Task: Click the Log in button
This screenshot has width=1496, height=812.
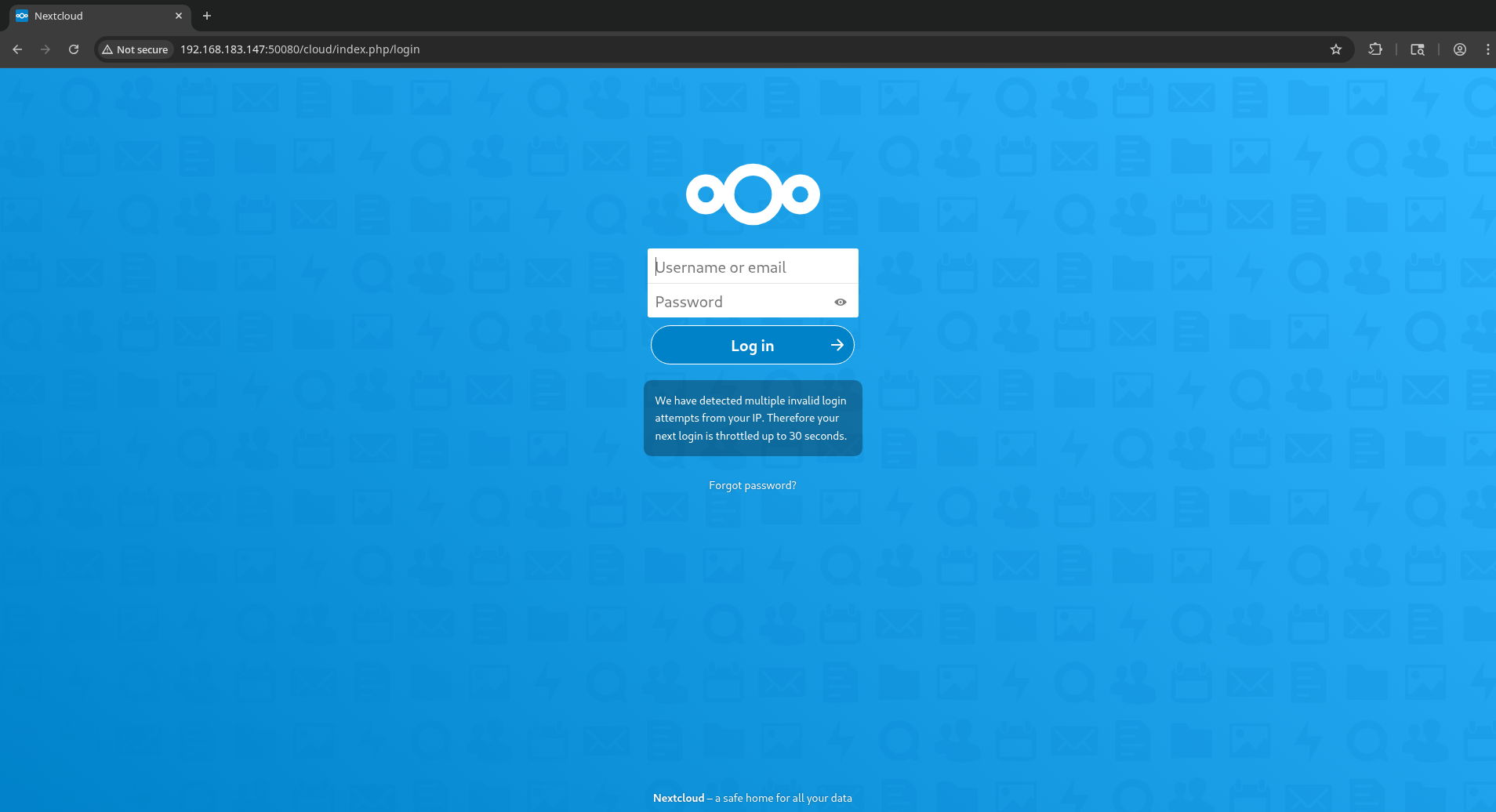Action: (753, 345)
